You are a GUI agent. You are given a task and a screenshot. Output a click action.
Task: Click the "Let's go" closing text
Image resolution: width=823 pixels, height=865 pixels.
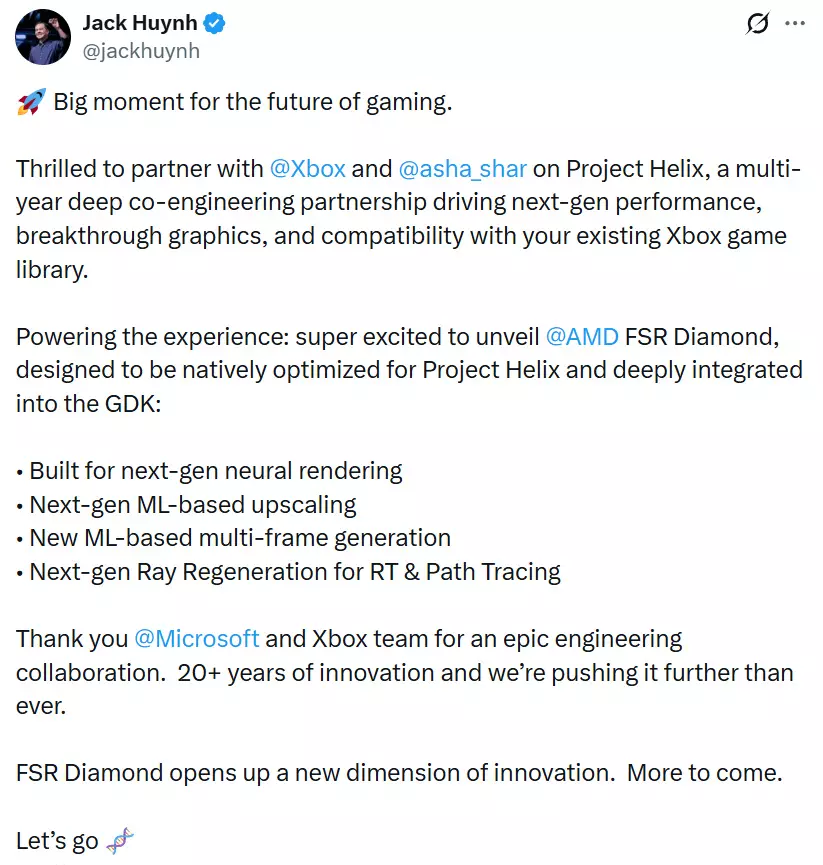point(57,840)
